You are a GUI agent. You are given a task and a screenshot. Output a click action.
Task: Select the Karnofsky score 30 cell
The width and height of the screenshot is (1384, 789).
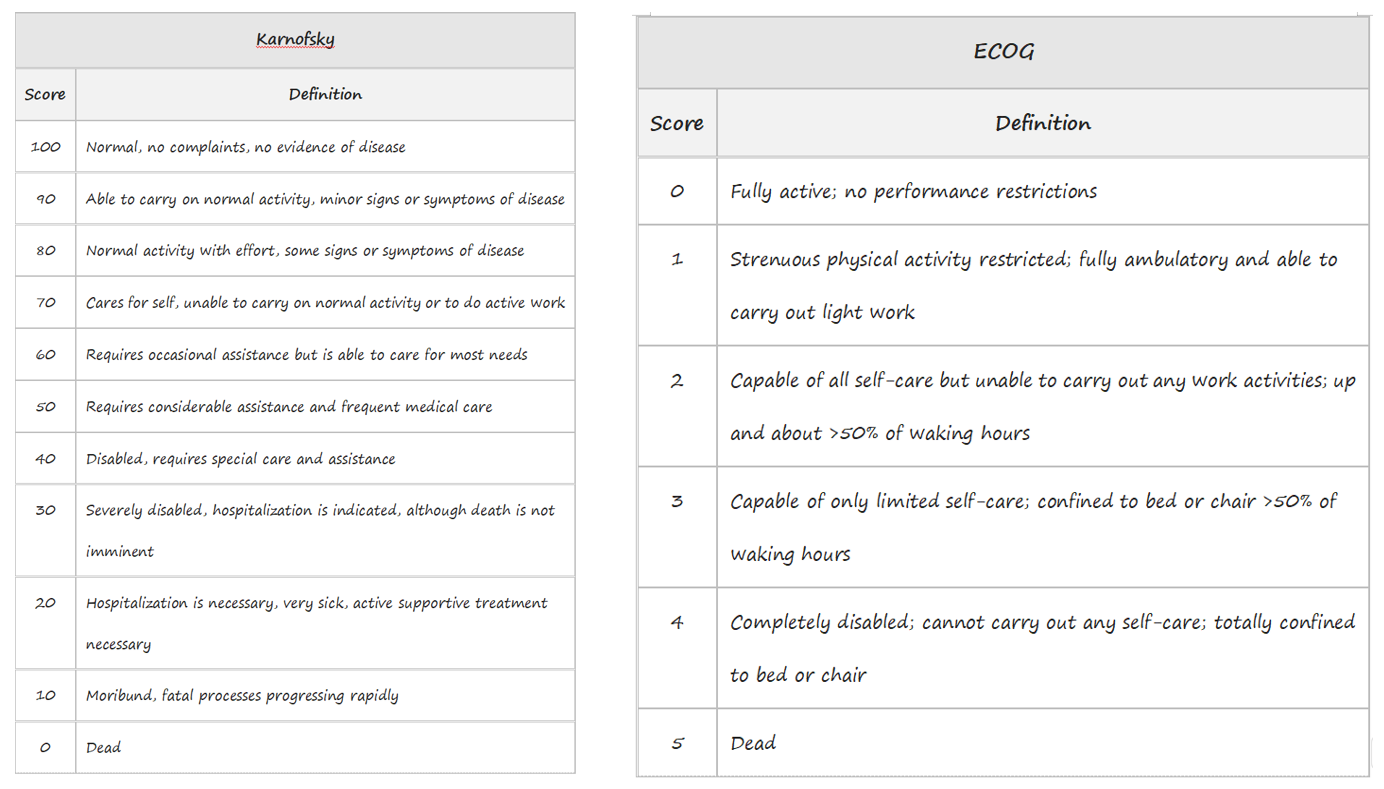tap(45, 510)
